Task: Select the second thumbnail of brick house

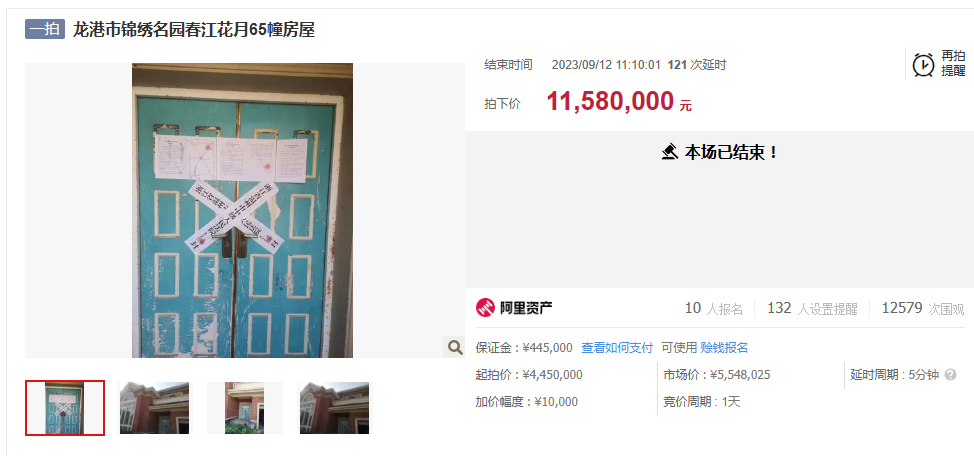Action: (154, 408)
